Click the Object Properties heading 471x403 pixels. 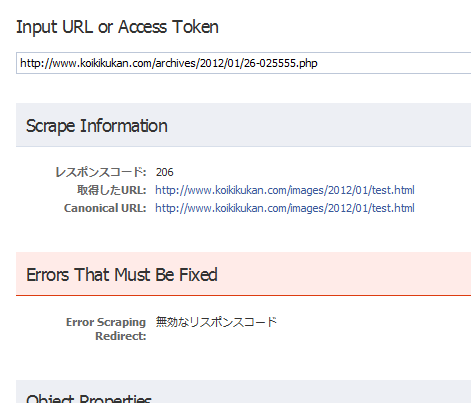tap(89, 398)
